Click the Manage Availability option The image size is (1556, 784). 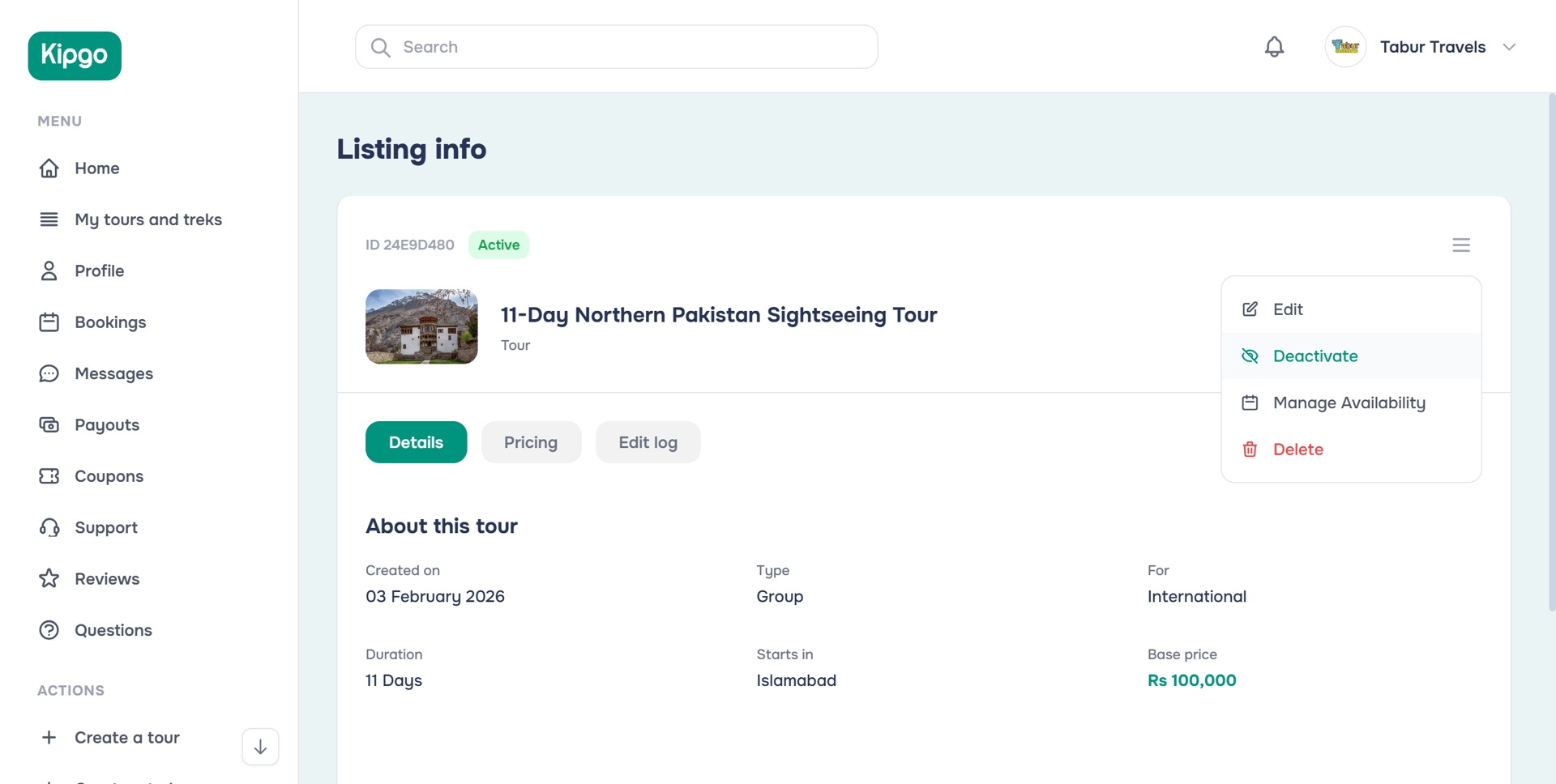(x=1349, y=403)
